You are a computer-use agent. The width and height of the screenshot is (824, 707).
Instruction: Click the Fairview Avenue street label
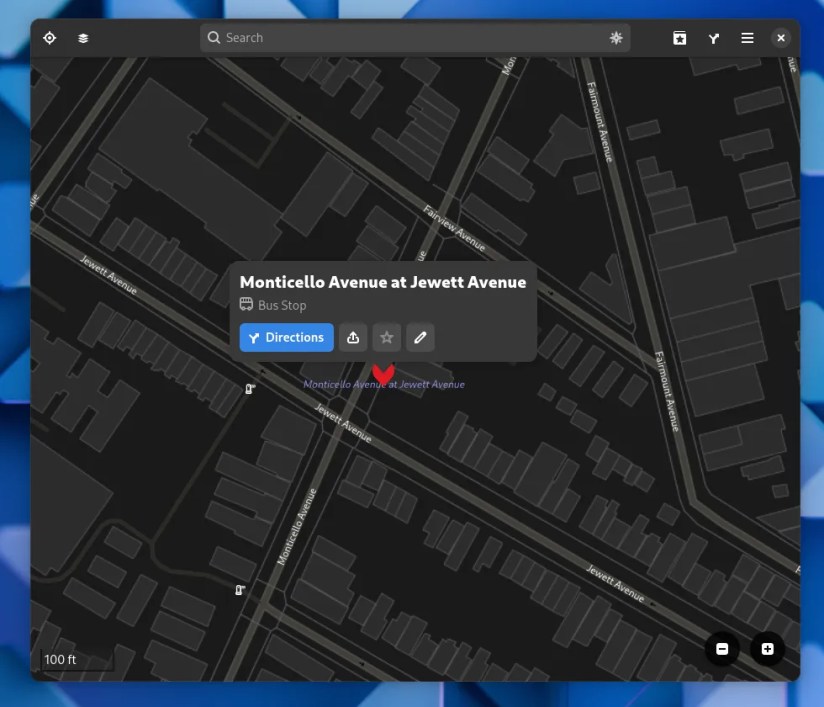[454, 228]
